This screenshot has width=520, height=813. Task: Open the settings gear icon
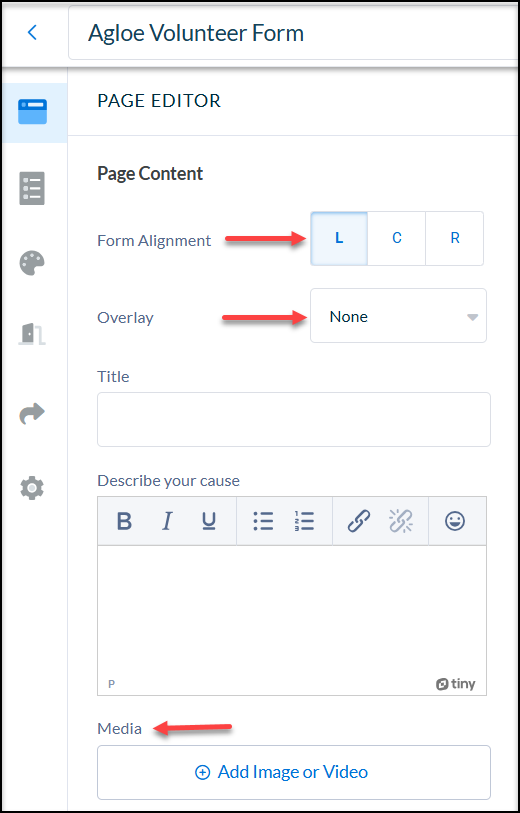pyautogui.click(x=32, y=488)
